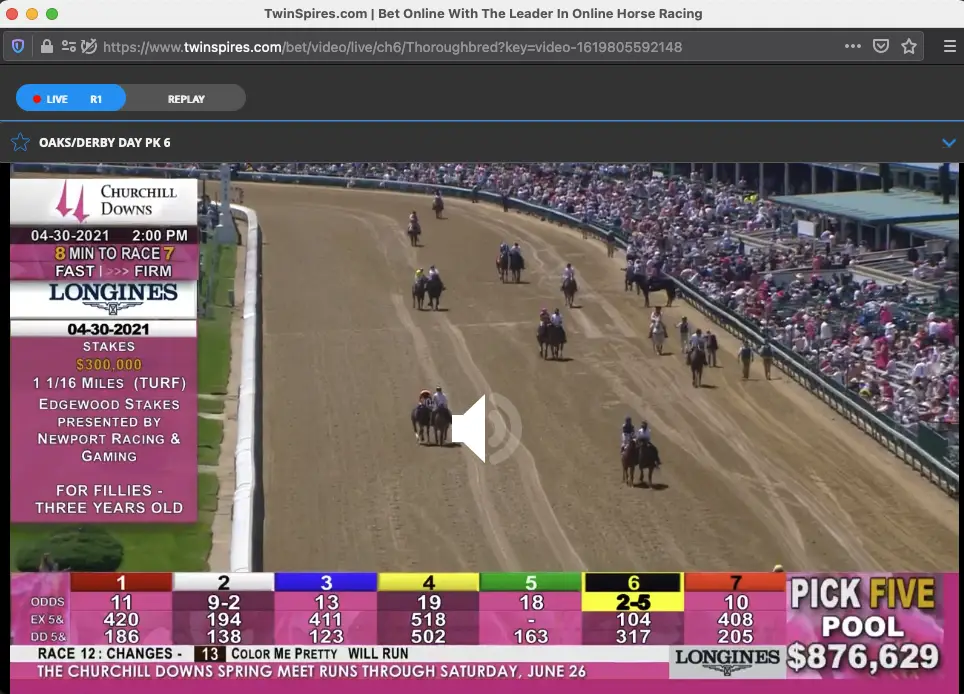Open the tracking protection shield panel

tap(18, 46)
